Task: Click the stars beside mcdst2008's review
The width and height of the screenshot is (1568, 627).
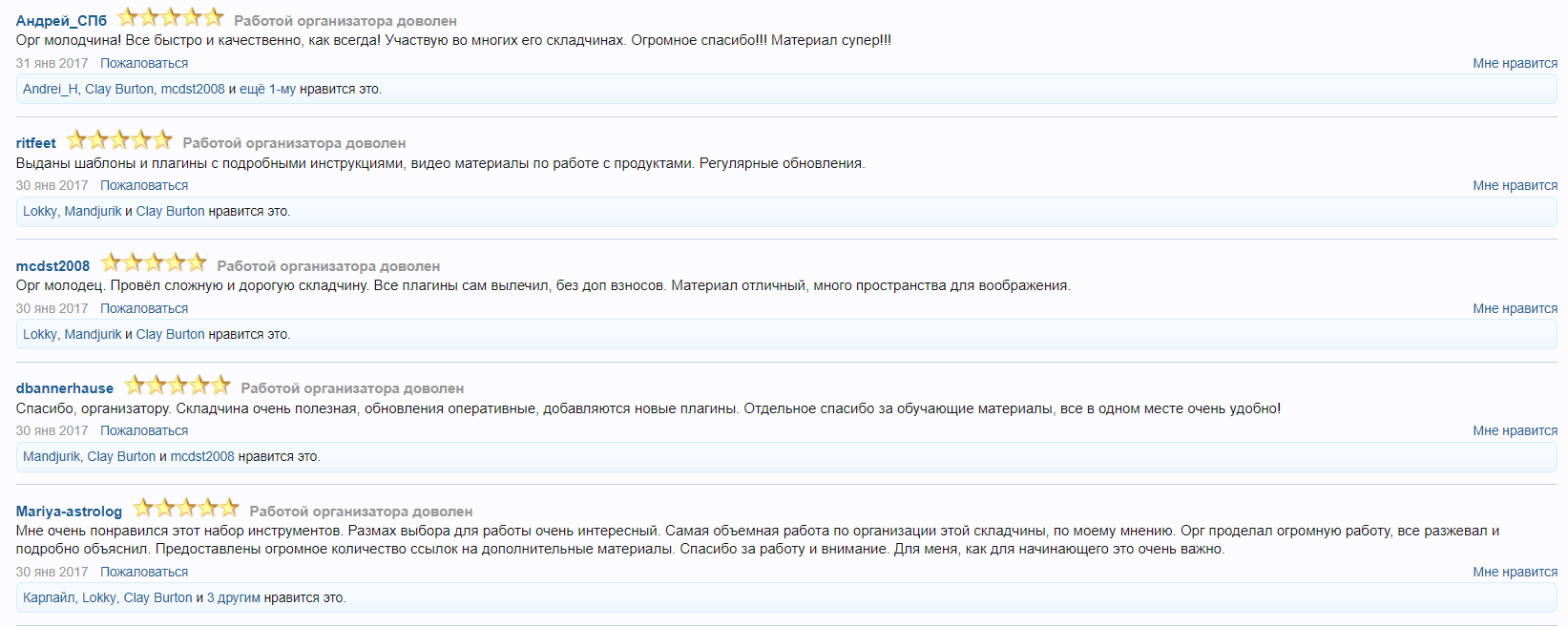Action: [x=154, y=262]
